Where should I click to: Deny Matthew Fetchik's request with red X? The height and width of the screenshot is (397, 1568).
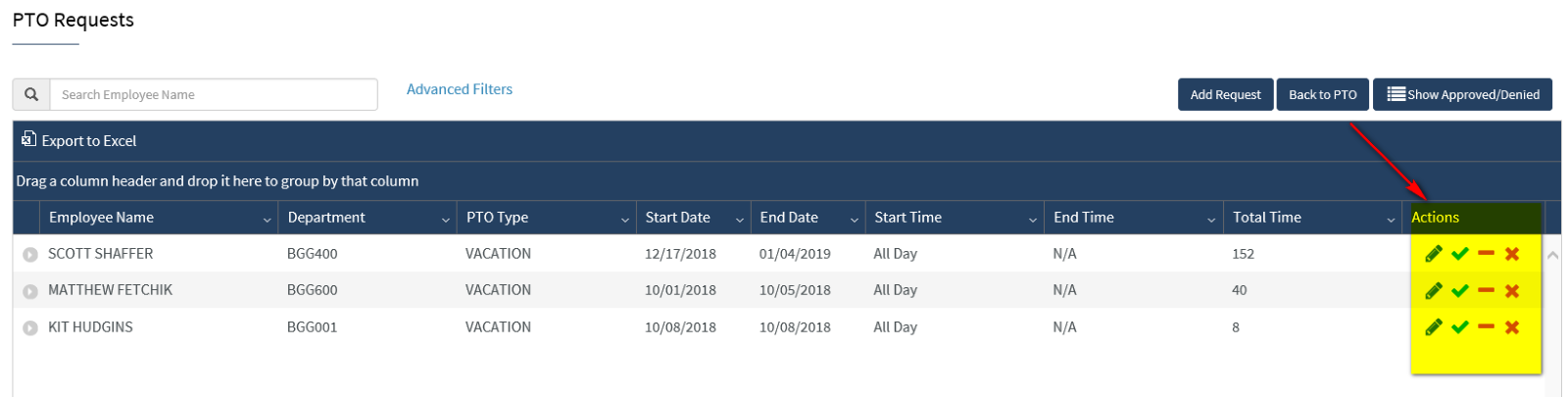click(x=1512, y=291)
